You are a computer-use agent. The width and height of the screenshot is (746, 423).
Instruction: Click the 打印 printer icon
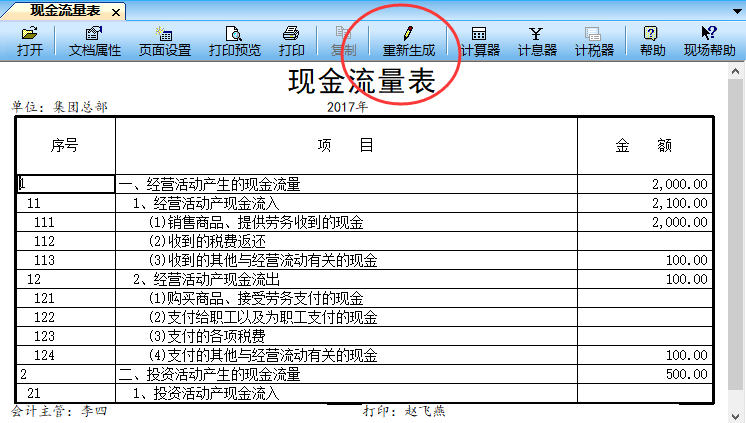pos(291,41)
